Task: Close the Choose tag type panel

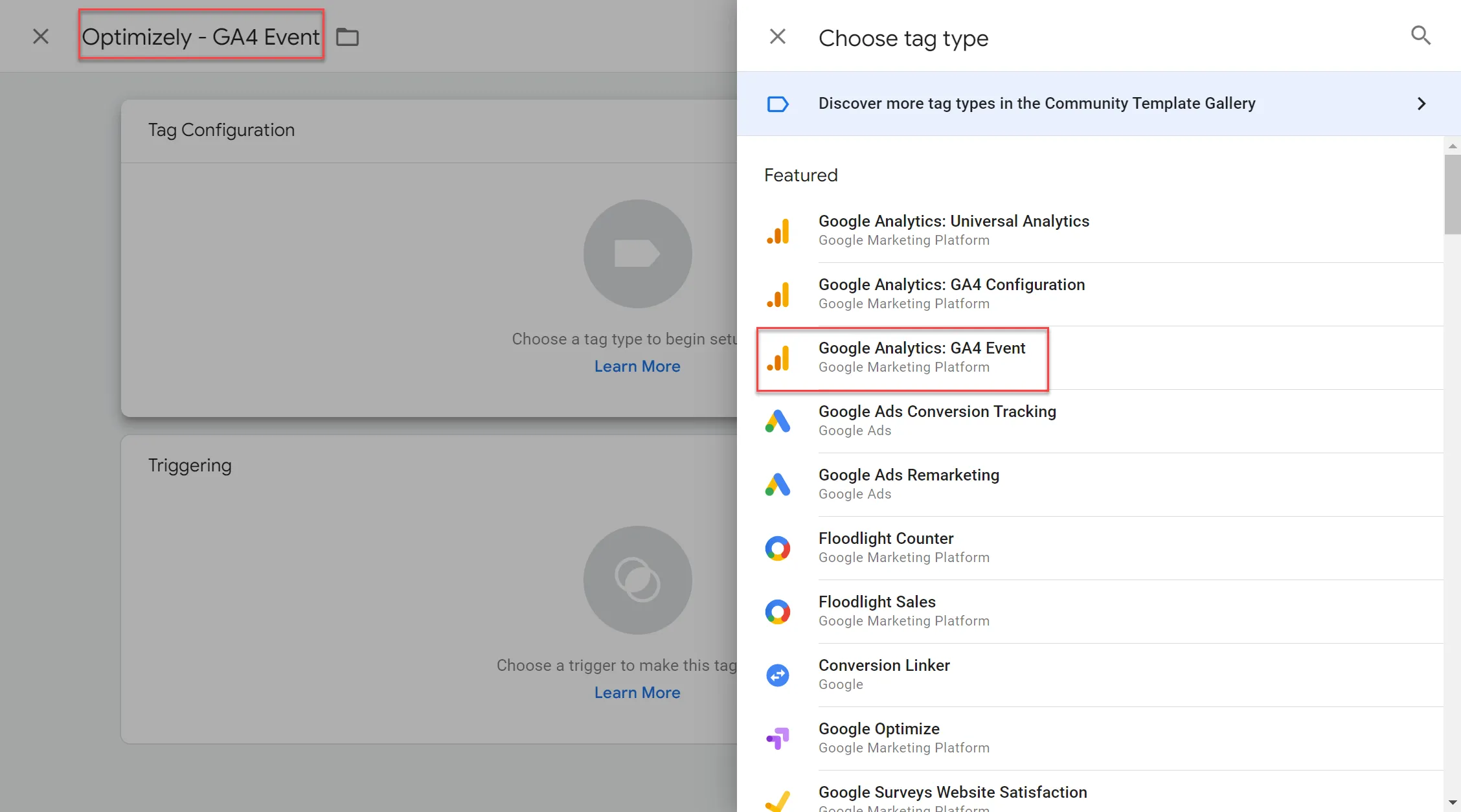Action: click(778, 37)
